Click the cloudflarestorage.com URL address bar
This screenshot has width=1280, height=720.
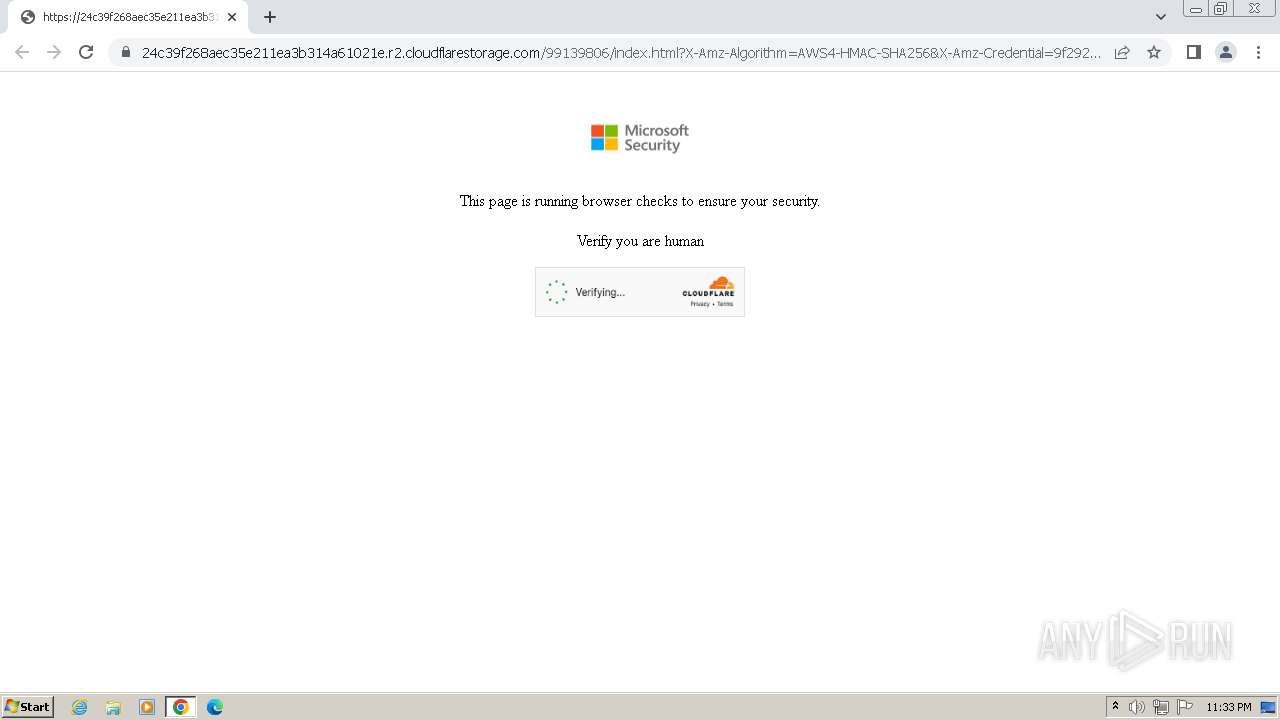(x=620, y=52)
